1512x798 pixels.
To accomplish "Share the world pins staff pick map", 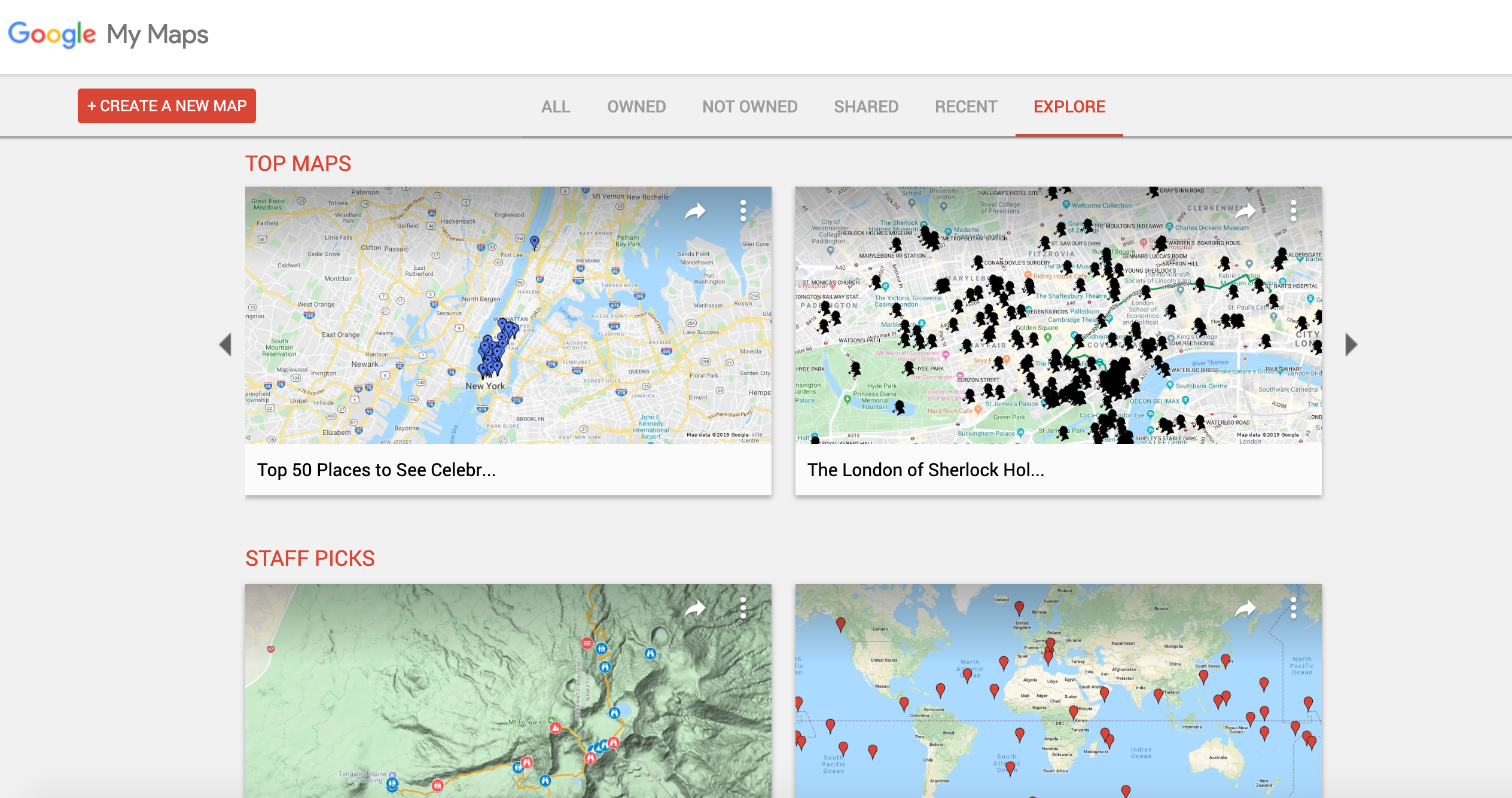I will (x=1245, y=608).
